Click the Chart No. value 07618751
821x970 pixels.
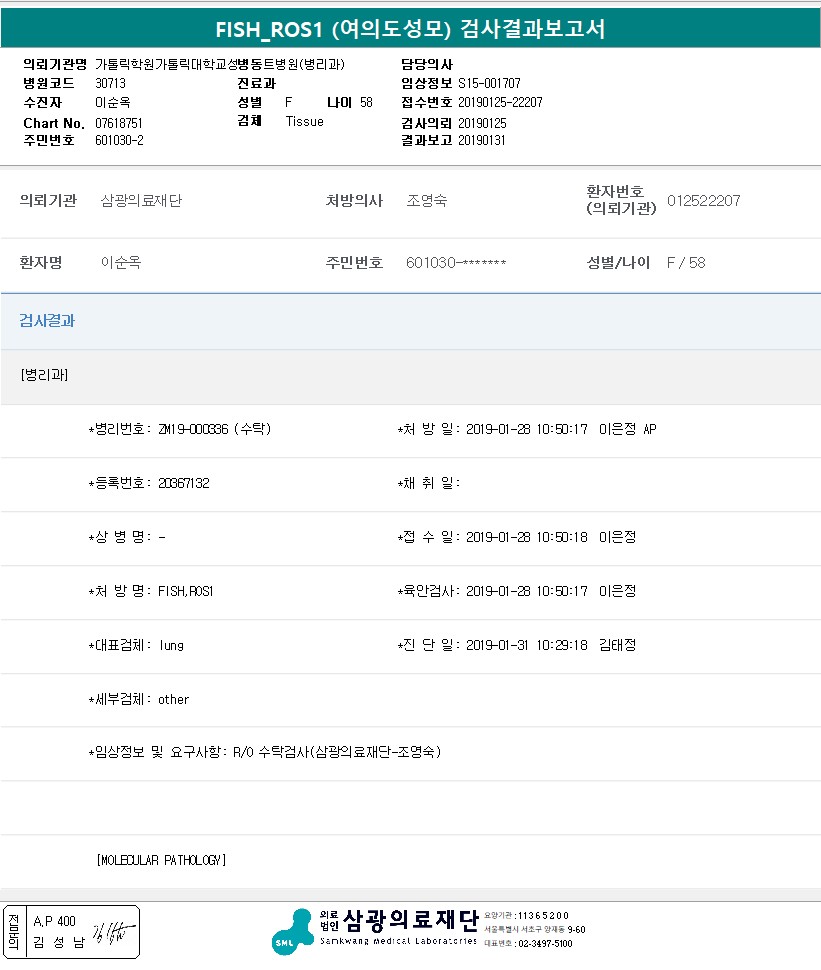(x=119, y=122)
